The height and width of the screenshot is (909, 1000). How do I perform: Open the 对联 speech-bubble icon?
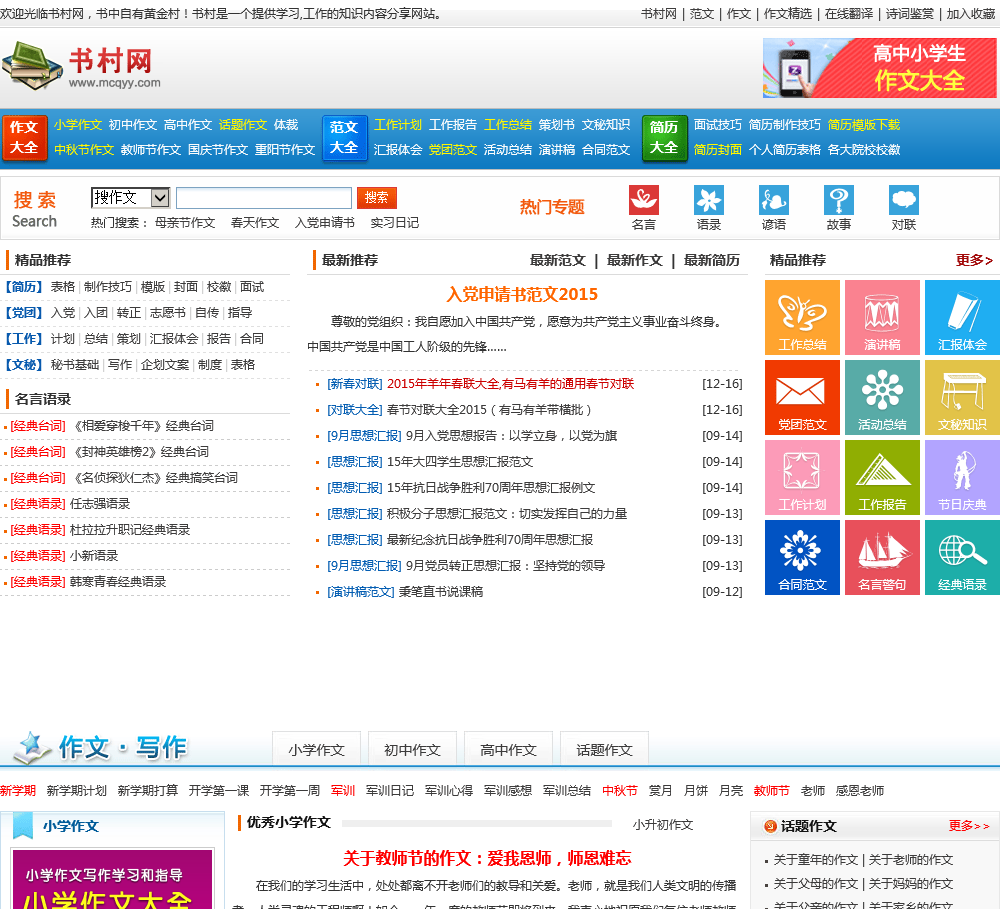point(904,200)
